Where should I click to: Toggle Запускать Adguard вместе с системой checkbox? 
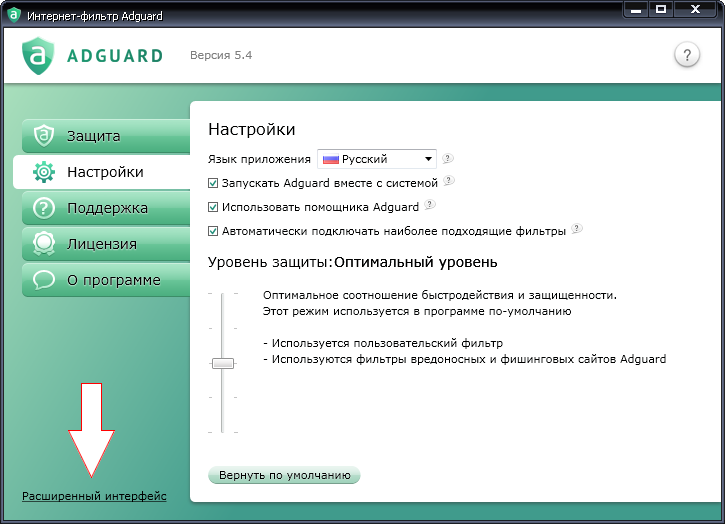tap(213, 183)
